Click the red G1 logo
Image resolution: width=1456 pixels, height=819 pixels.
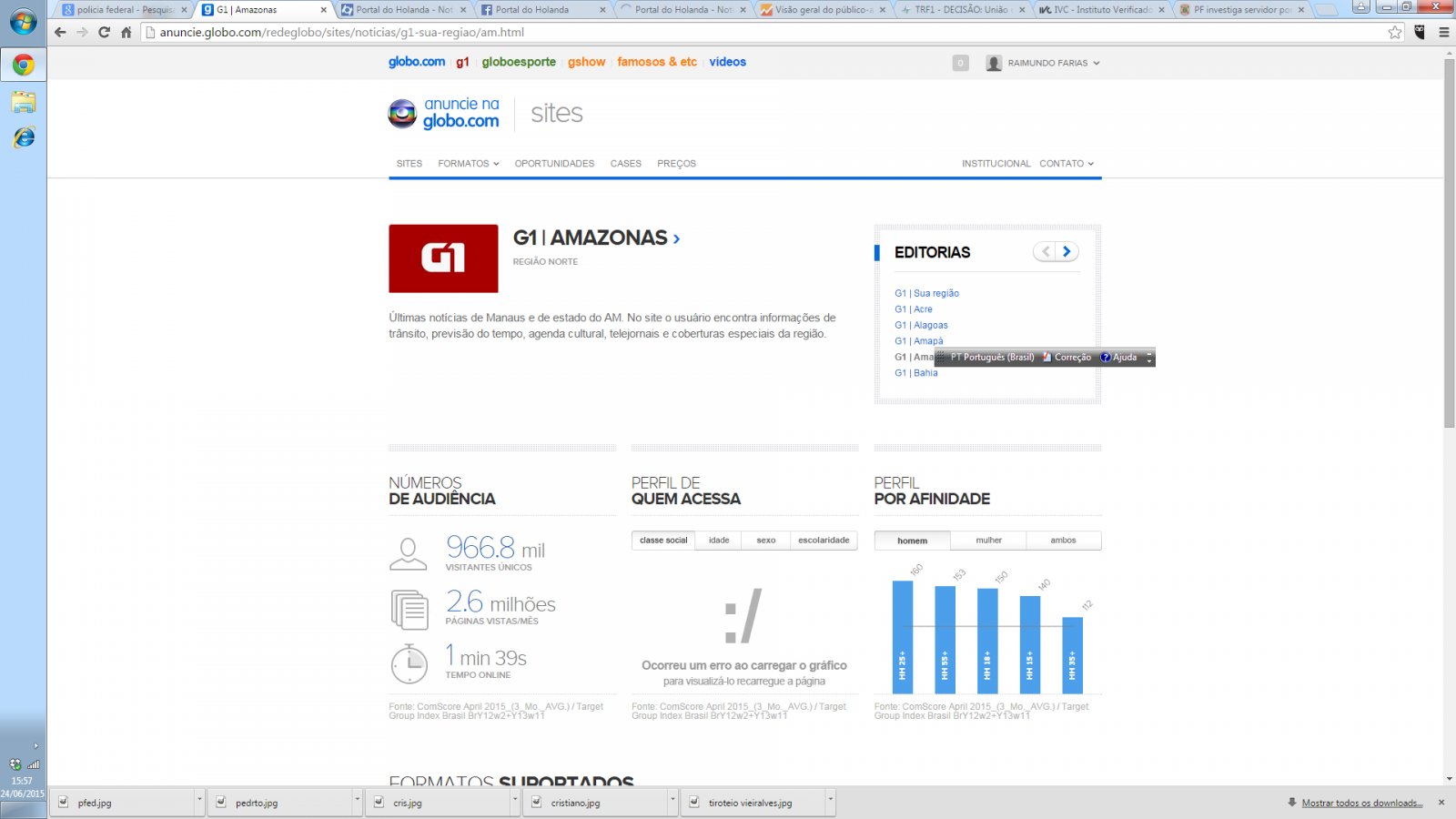pyautogui.click(x=443, y=258)
